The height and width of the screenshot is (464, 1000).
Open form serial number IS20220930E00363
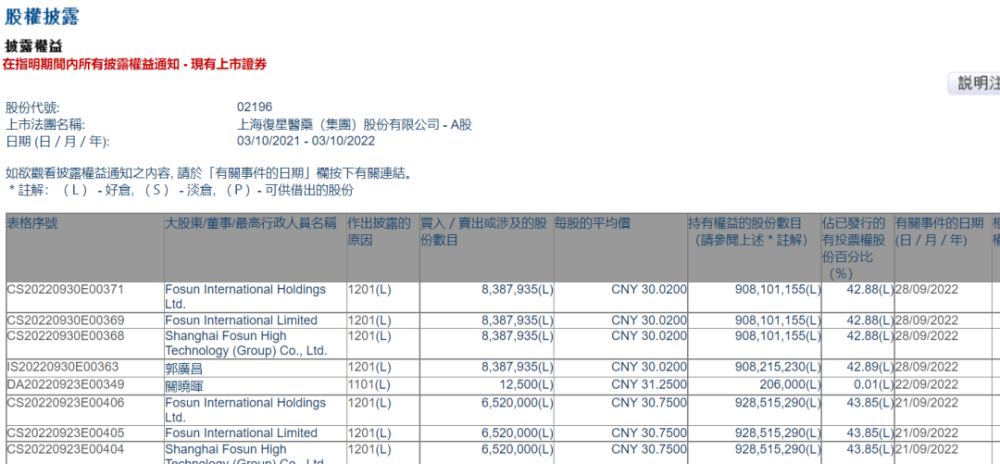[66, 368]
